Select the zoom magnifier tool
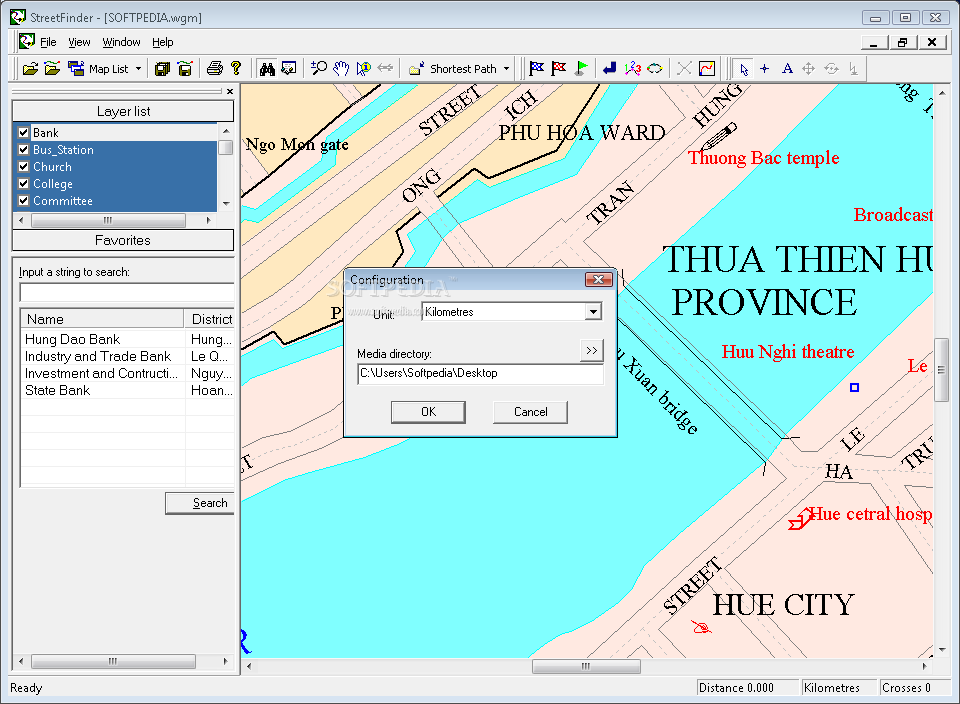 point(318,69)
